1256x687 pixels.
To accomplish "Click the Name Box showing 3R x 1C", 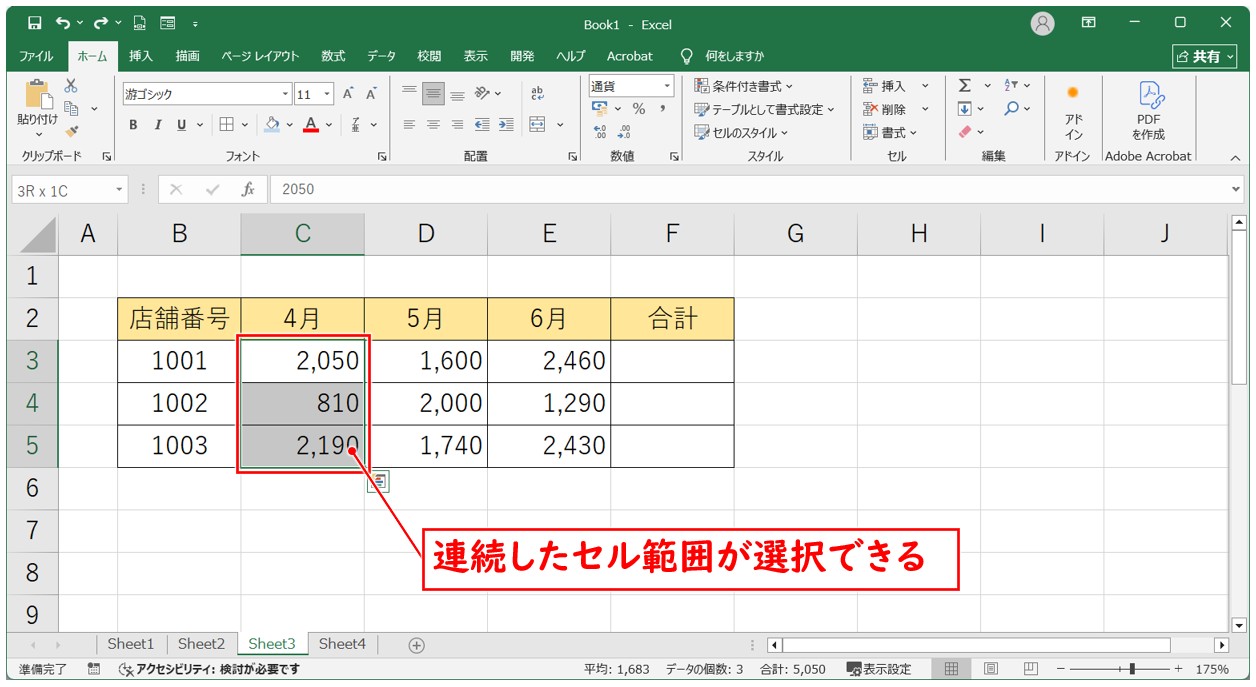I will (62, 189).
